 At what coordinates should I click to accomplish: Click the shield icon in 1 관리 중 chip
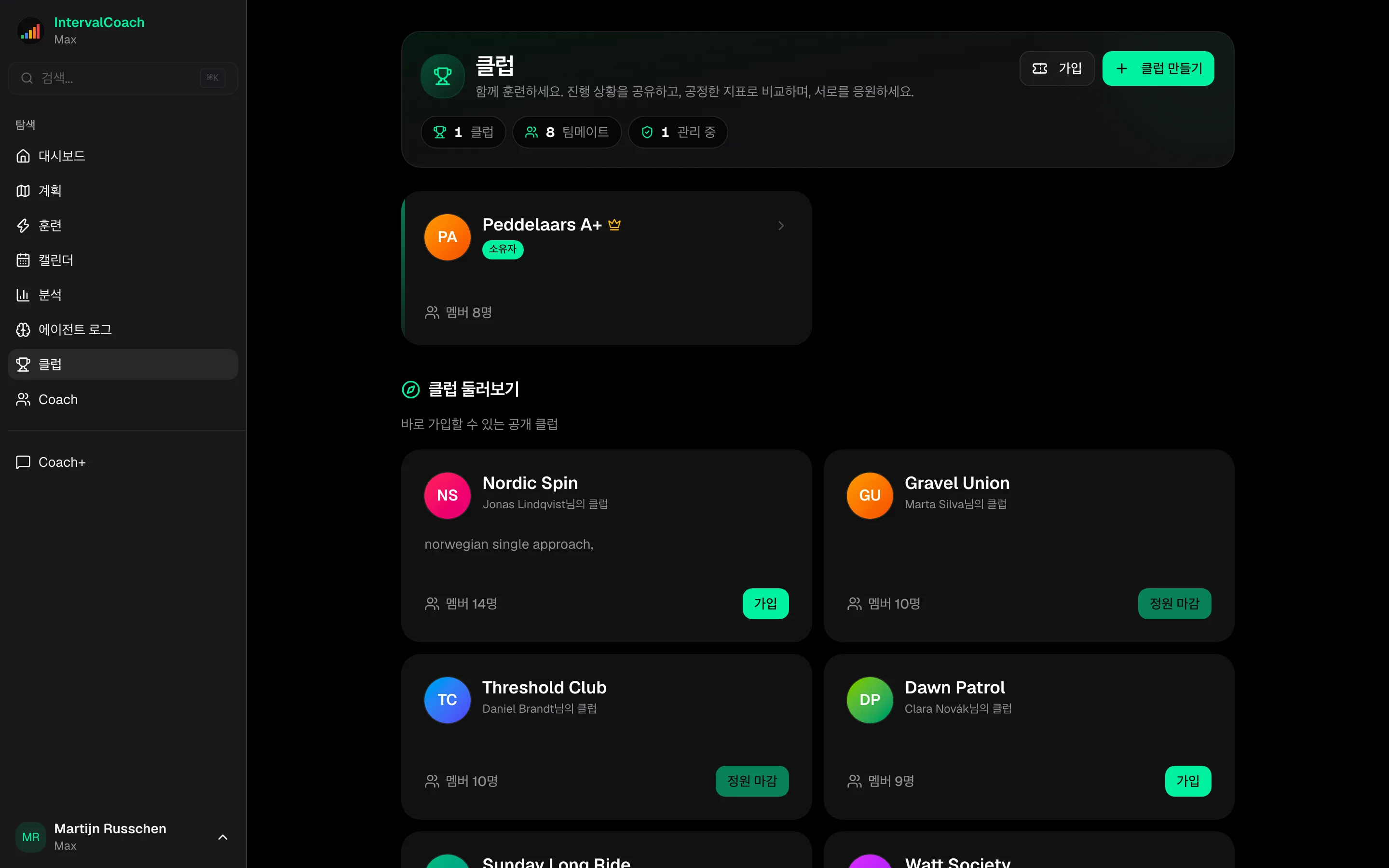tap(647, 133)
